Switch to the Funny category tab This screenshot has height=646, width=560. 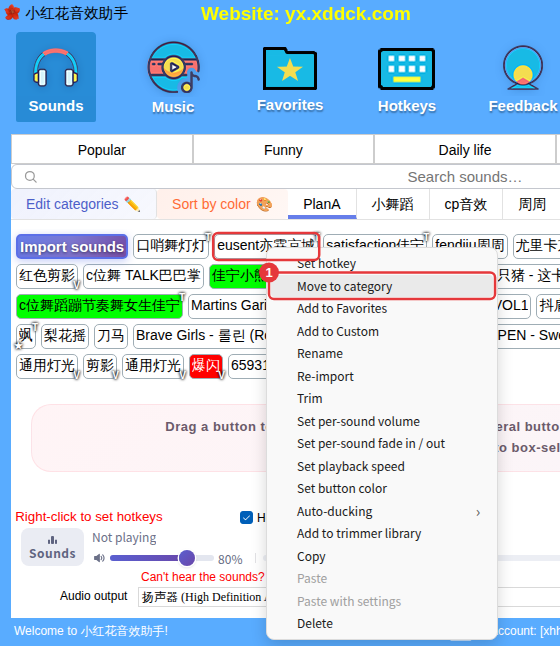[x=283, y=150]
